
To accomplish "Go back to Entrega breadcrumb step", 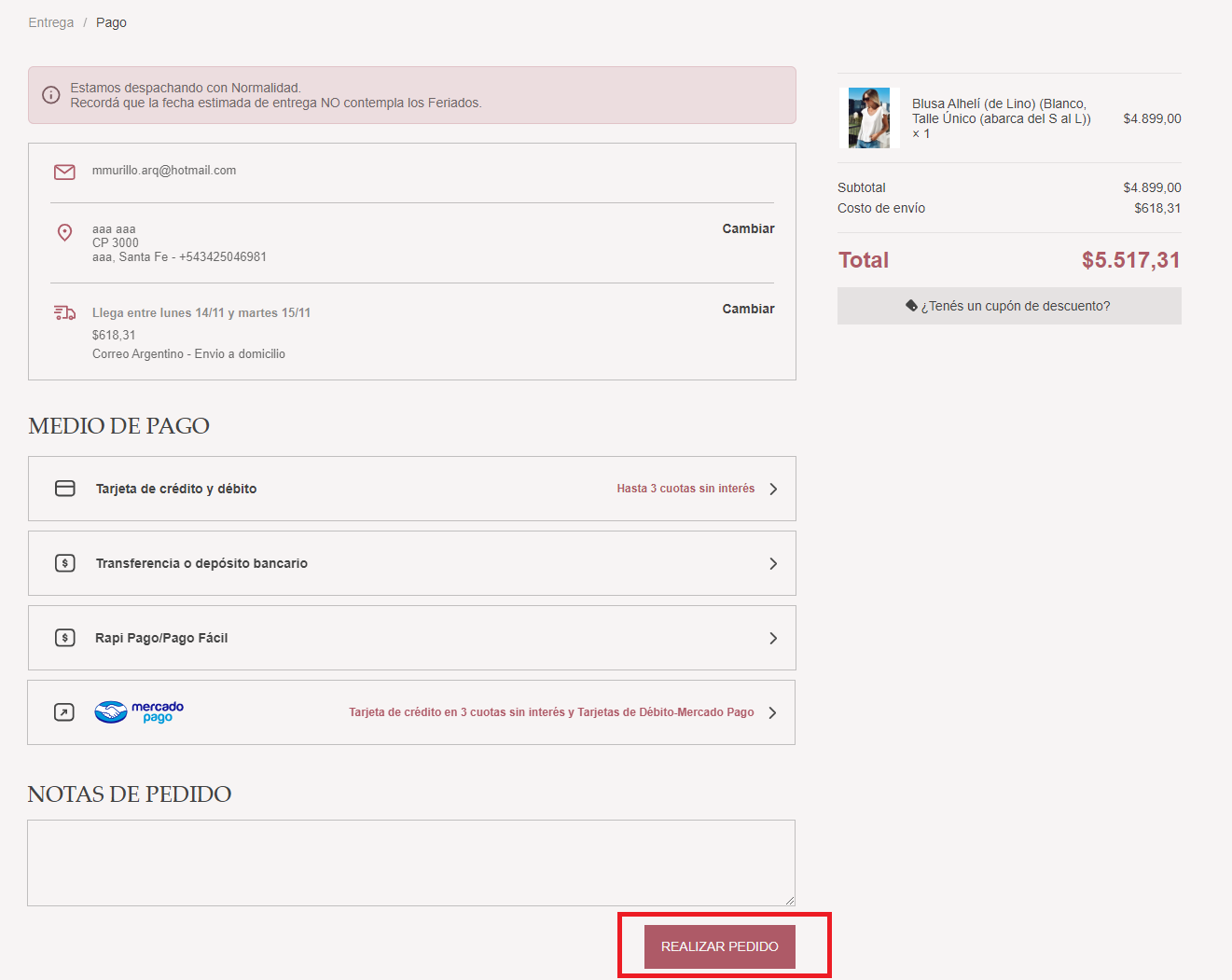I will point(51,22).
